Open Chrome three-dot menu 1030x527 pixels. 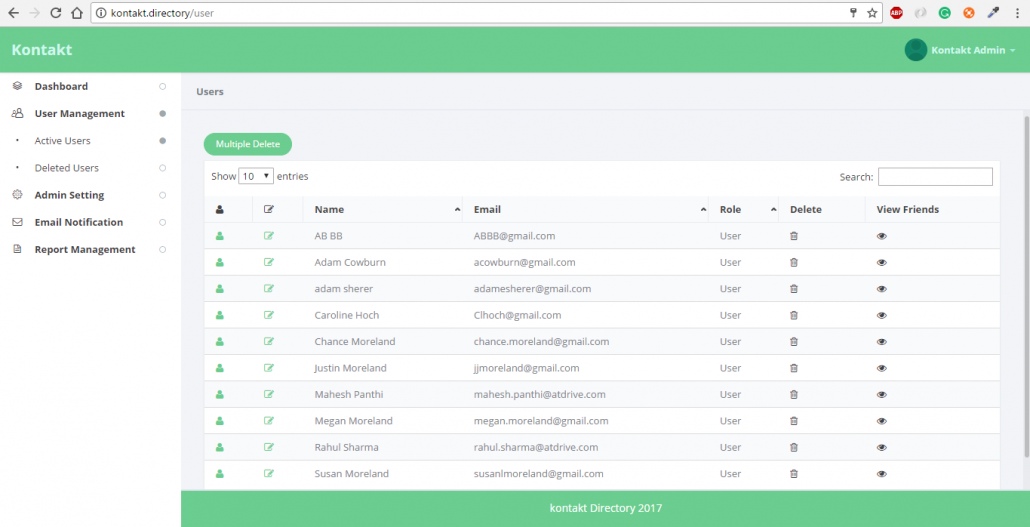[1017, 12]
